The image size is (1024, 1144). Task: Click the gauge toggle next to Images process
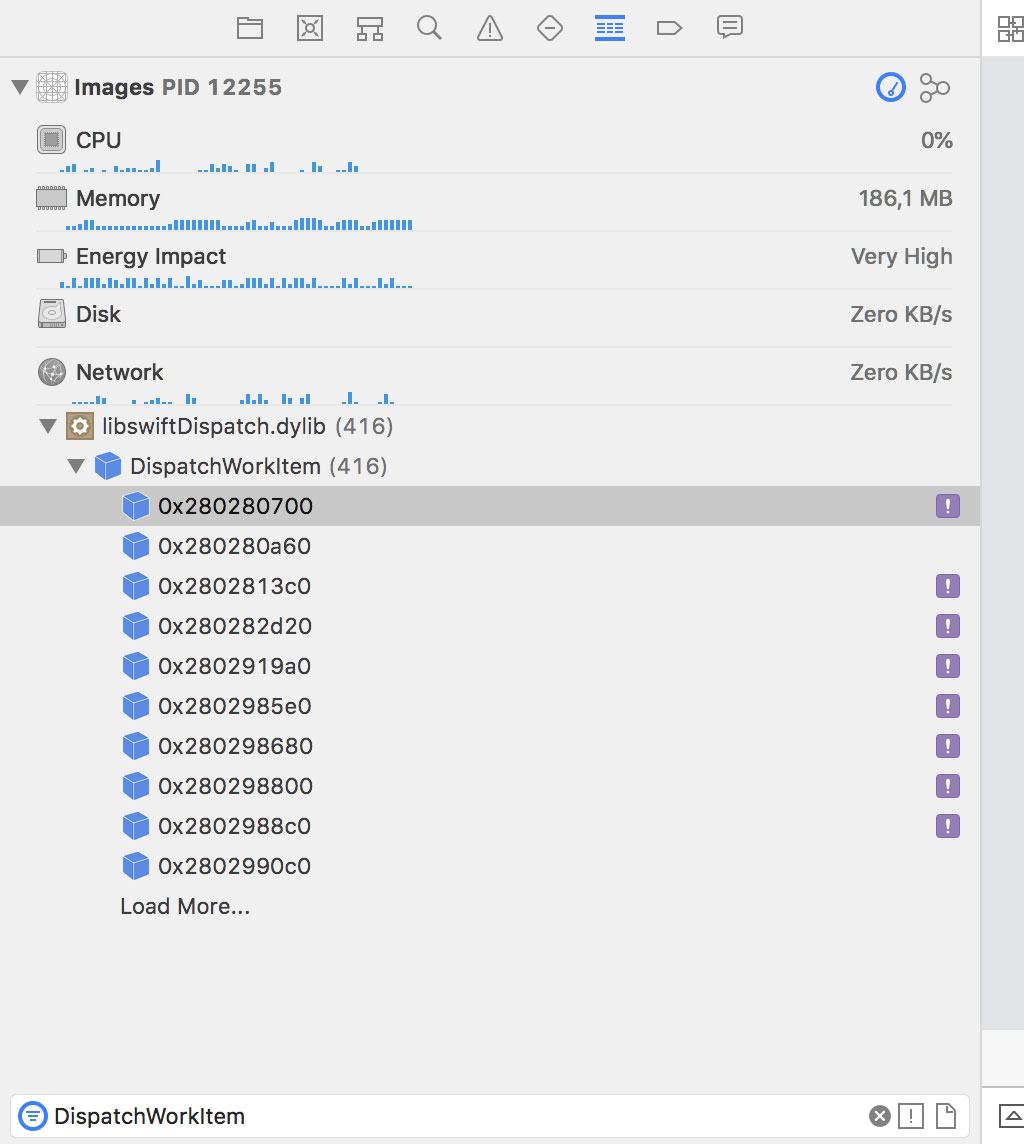pyautogui.click(x=891, y=88)
